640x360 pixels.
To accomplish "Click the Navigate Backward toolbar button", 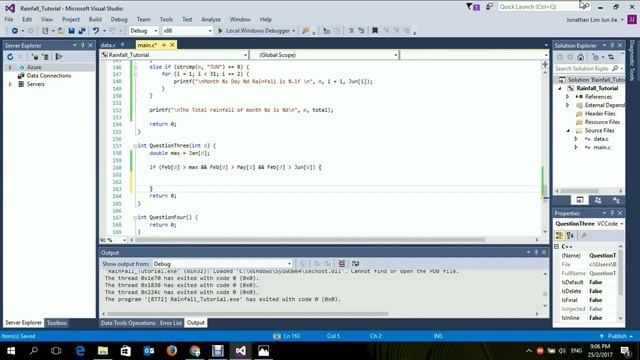I will [x=15, y=31].
